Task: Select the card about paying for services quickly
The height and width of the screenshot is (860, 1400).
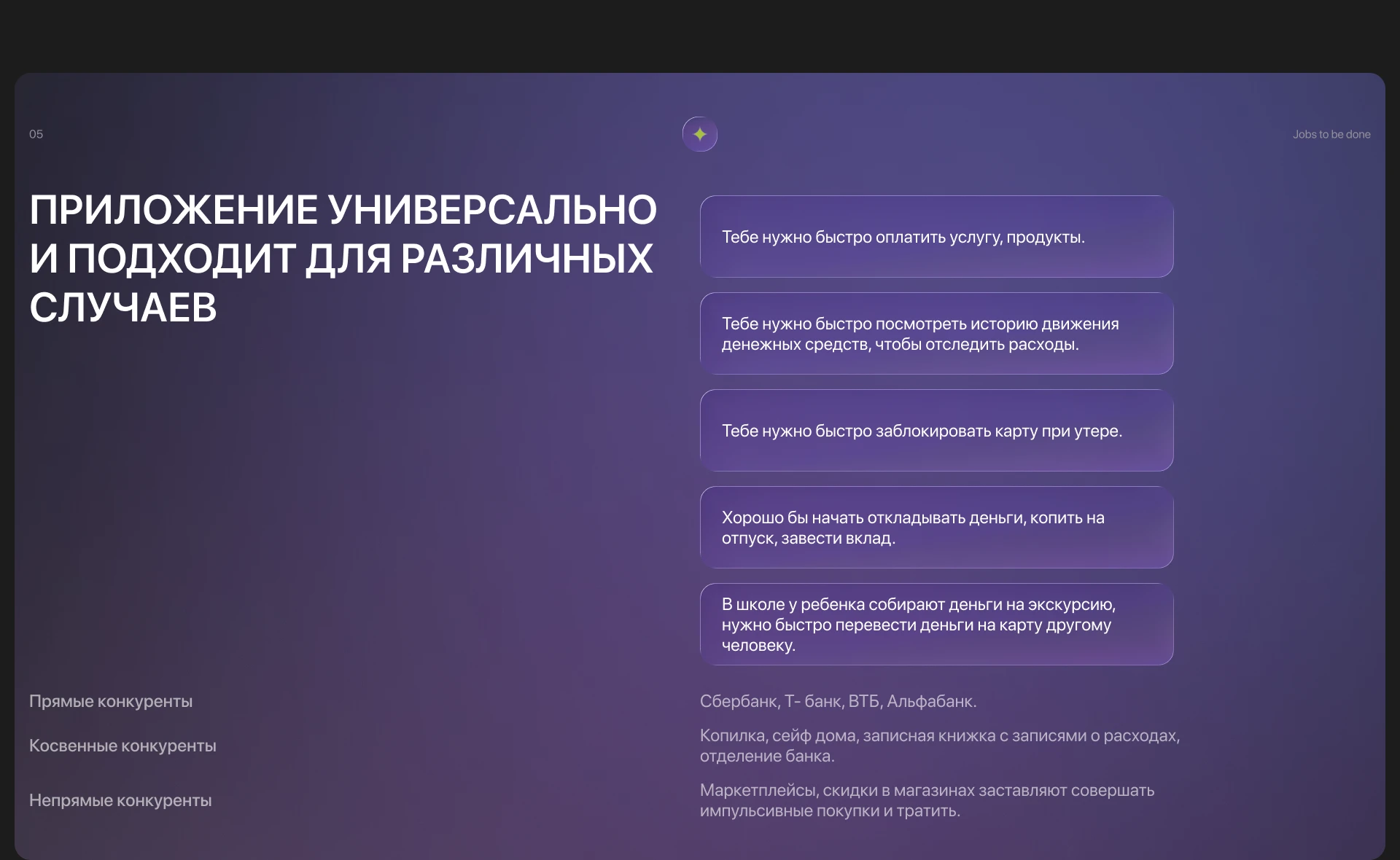Action: (x=936, y=236)
